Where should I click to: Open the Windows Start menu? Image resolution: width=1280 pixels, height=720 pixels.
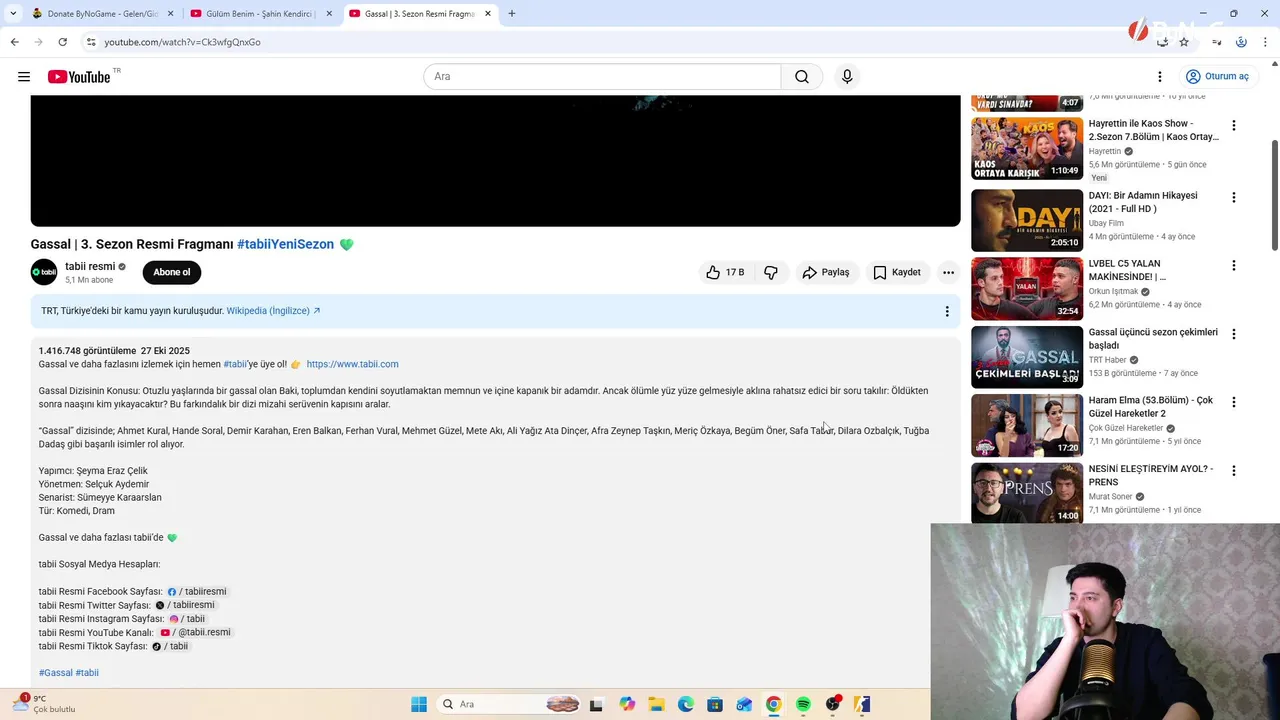[x=419, y=704]
